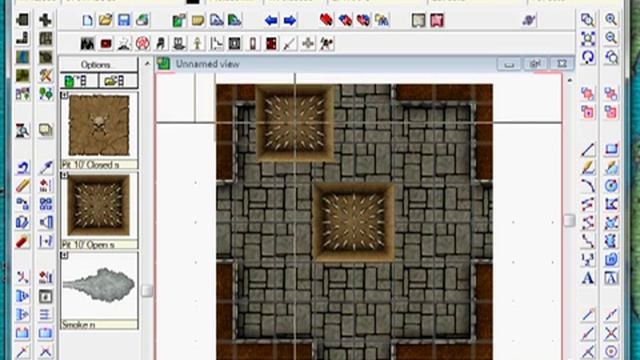Click the large A outlined-text icon

(x=611, y=278)
